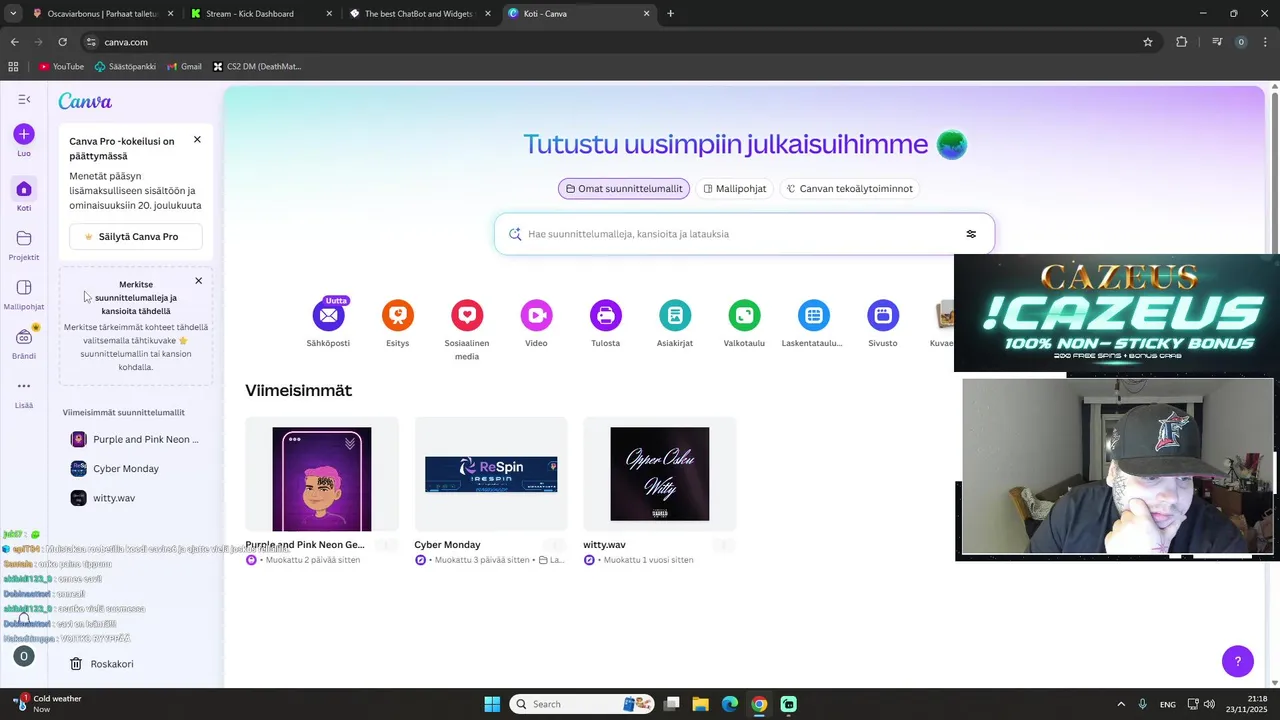Open Mallipohjat in the sidebar
Screen dimensions: 1280x720
(x=24, y=294)
